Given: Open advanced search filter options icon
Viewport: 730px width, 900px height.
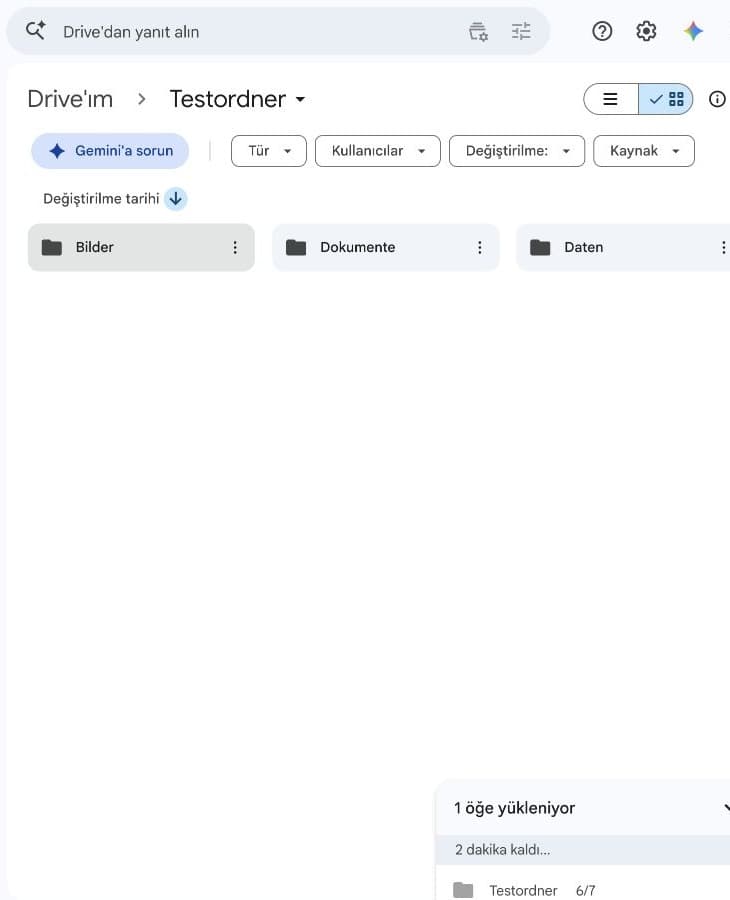Looking at the screenshot, I should tap(521, 31).
